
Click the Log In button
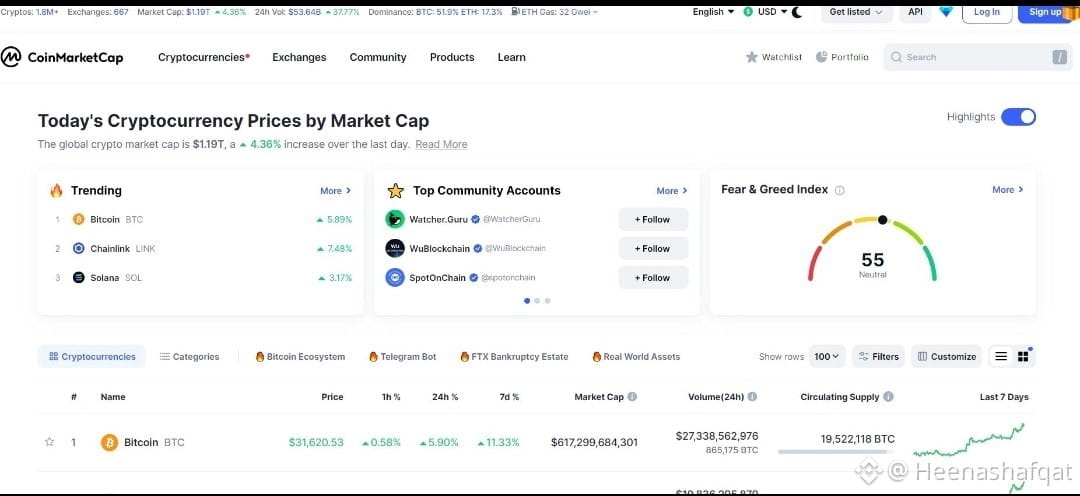tap(987, 12)
